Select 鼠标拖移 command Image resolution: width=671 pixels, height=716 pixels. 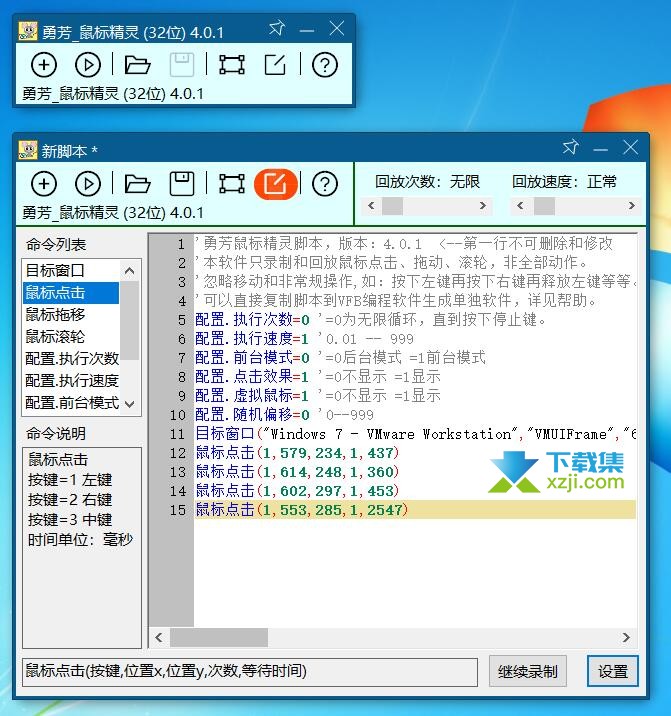(x=71, y=315)
